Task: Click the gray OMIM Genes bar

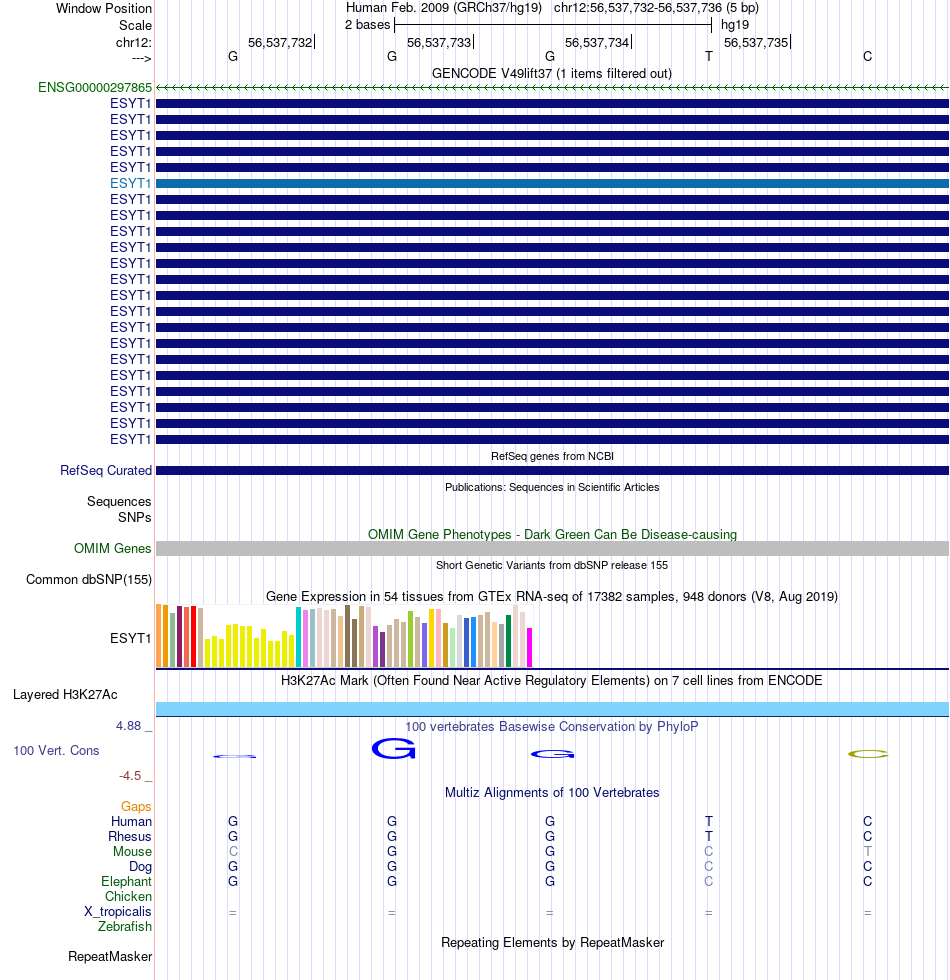Action: pyautogui.click(x=552, y=549)
